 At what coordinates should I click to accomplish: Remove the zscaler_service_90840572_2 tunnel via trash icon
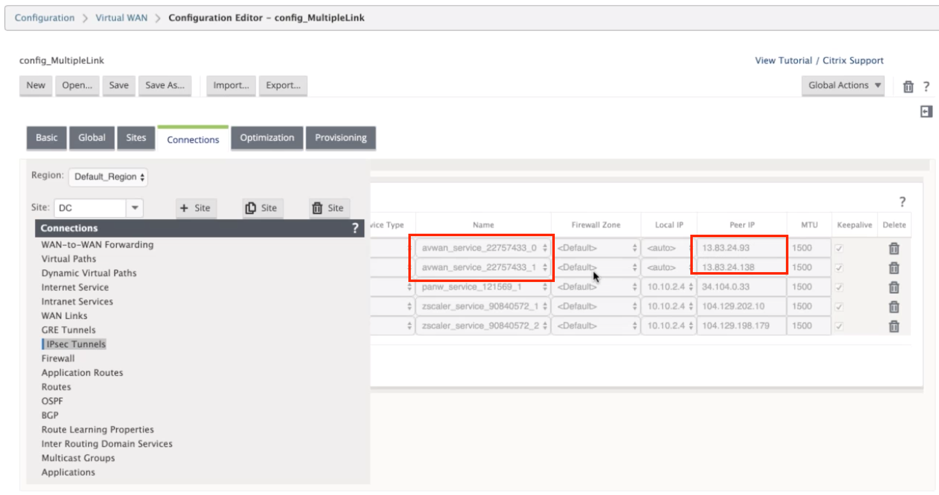(893, 326)
